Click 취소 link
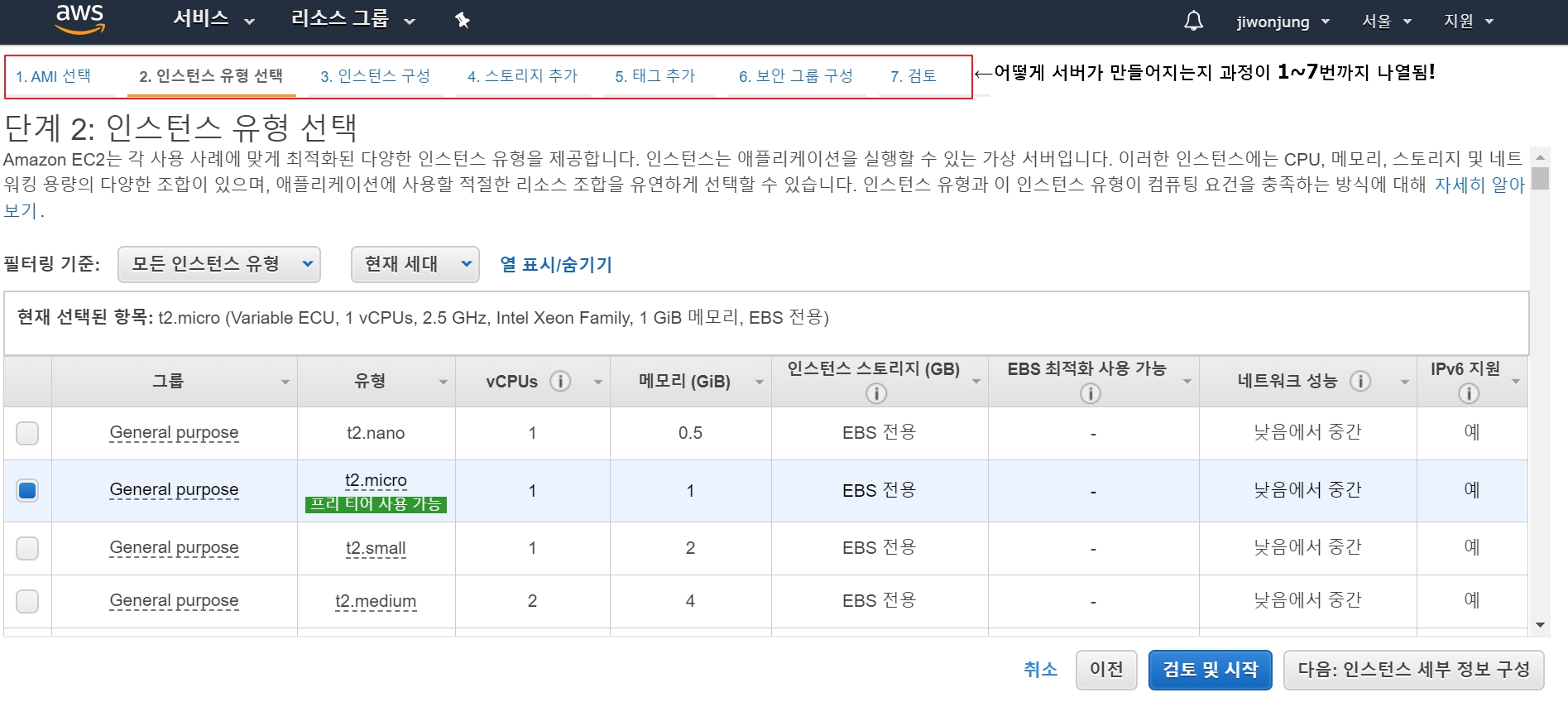Screen dimensions: 1568x707 click(x=1040, y=670)
